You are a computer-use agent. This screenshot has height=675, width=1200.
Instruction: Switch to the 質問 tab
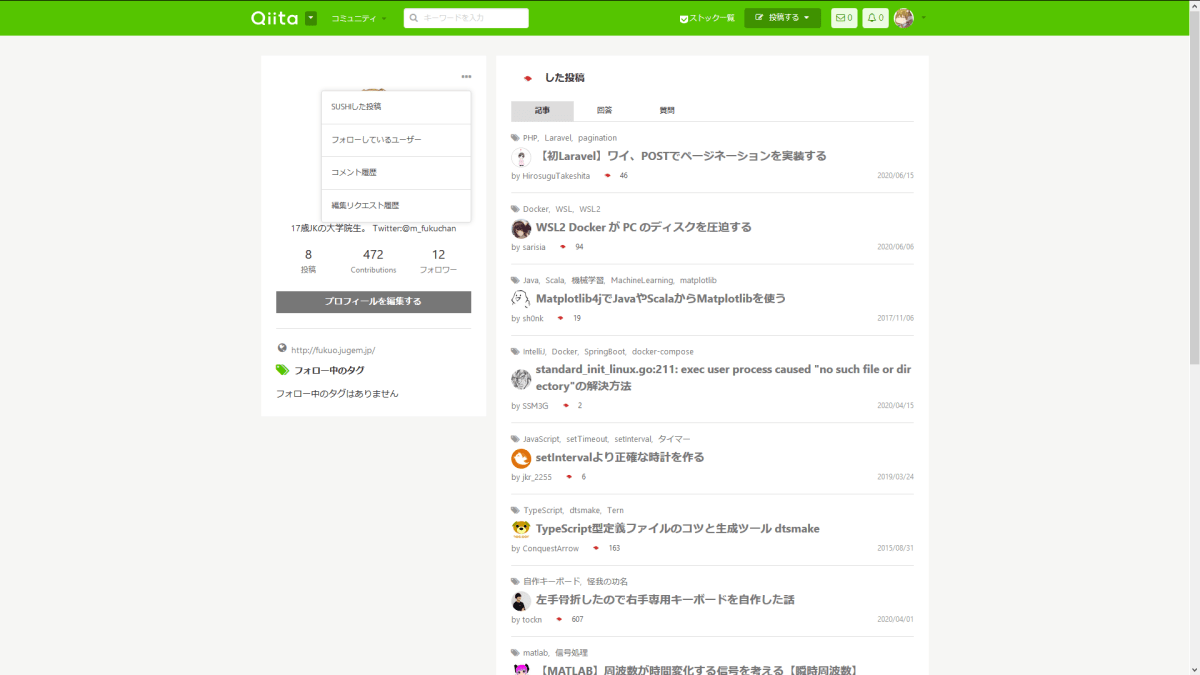667,111
